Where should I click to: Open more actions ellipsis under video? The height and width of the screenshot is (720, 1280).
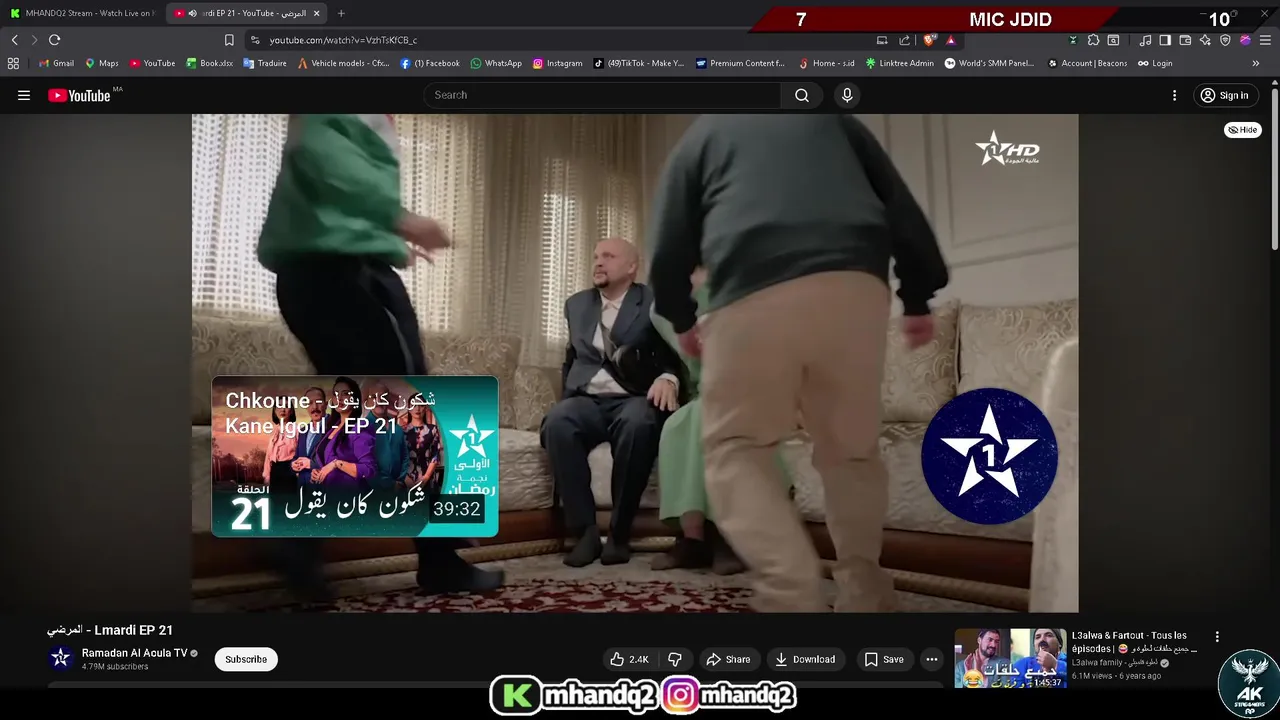tap(931, 659)
